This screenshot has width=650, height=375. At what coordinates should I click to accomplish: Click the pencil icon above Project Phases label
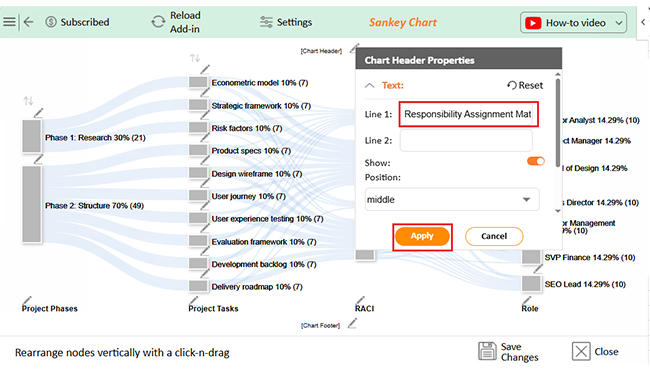point(27,300)
